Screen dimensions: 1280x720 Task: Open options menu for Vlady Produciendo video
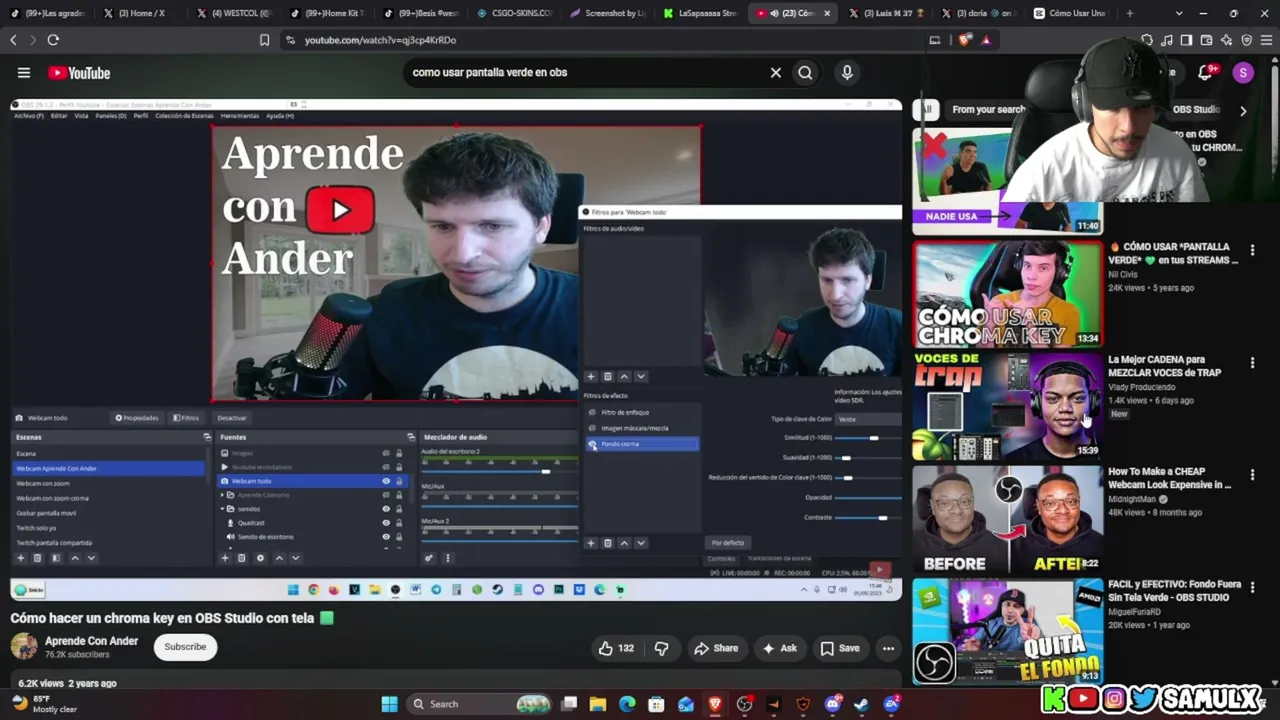[1252, 362]
